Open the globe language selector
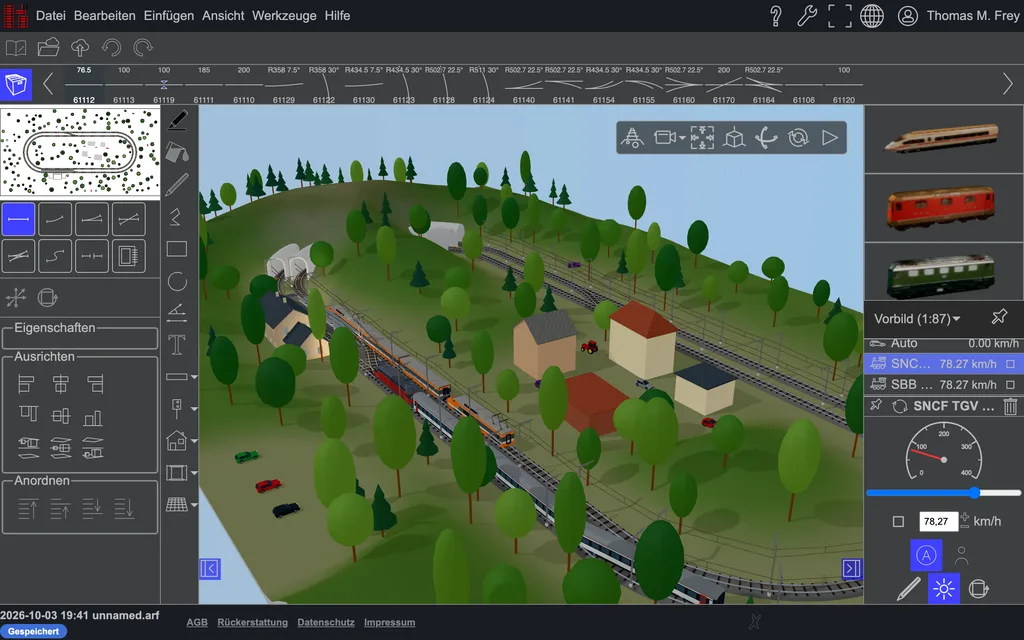Screen dimensions: 1024x640 click(x=871, y=16)
